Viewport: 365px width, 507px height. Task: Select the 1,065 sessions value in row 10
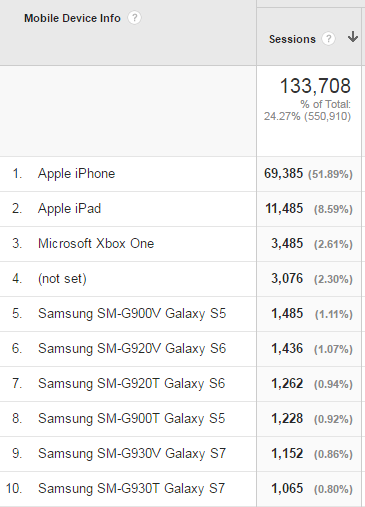tap(287, 488)
